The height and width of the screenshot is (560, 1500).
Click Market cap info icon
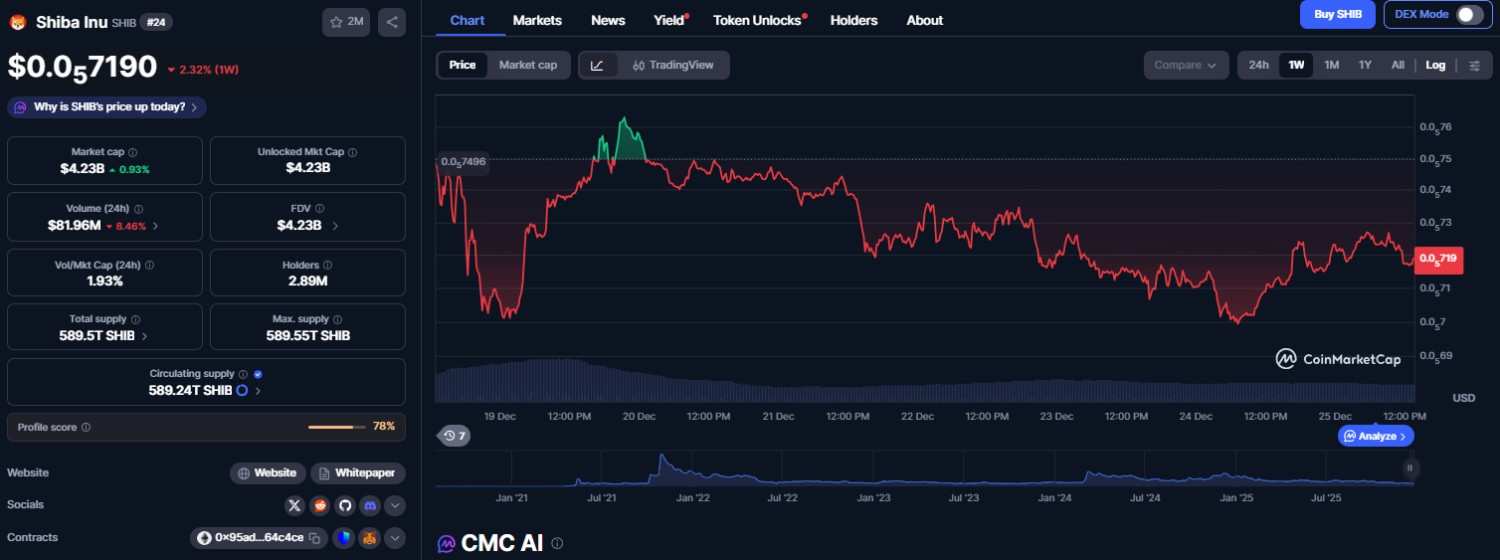[133, 152]
